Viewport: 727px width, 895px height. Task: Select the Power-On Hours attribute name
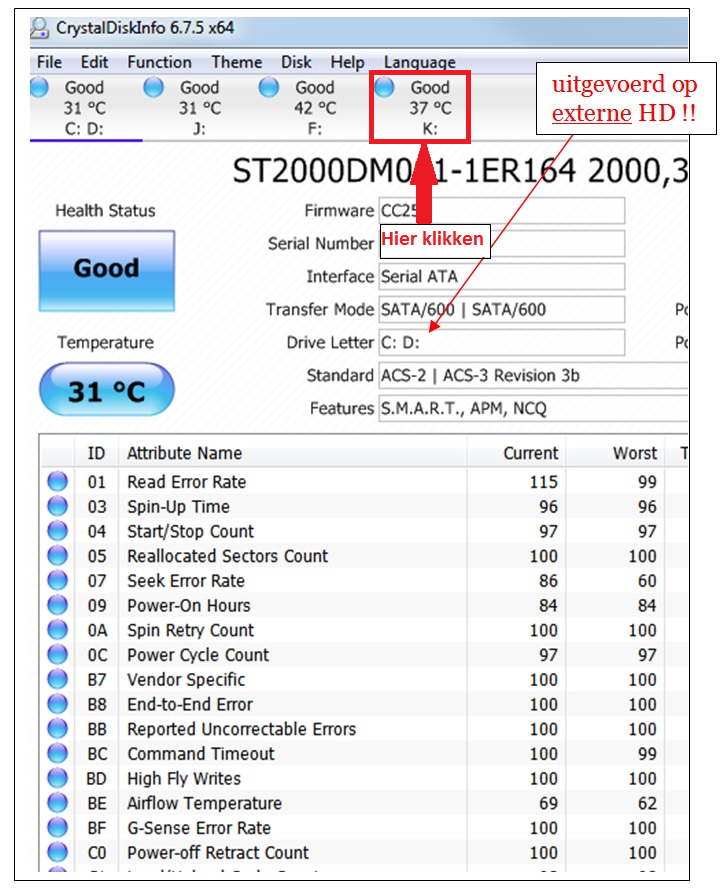[x=189, y=606]
